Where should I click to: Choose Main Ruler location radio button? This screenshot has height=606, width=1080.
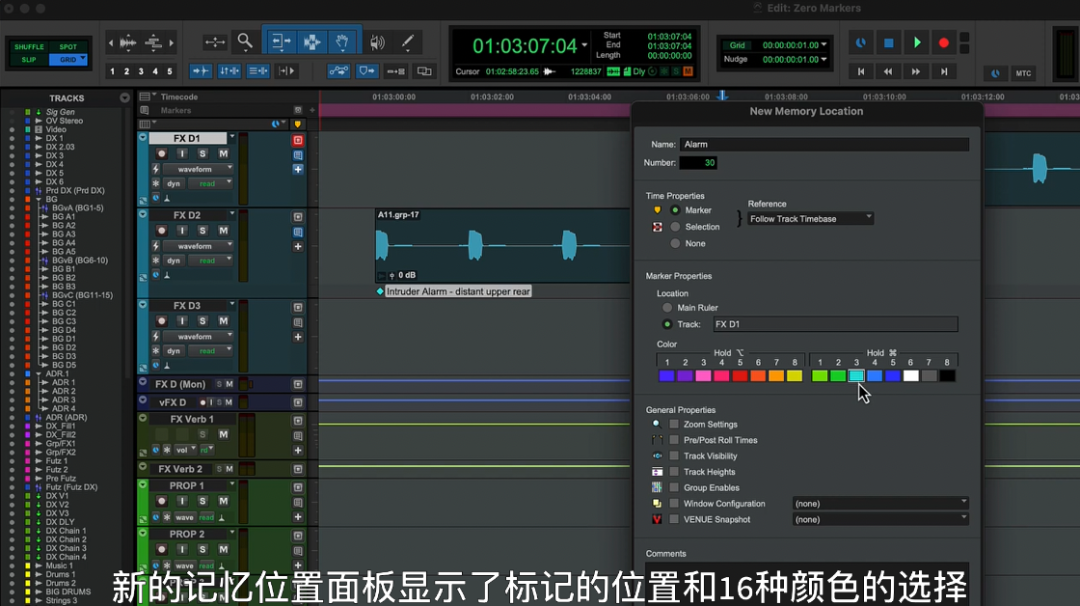(x=667, y=308)
